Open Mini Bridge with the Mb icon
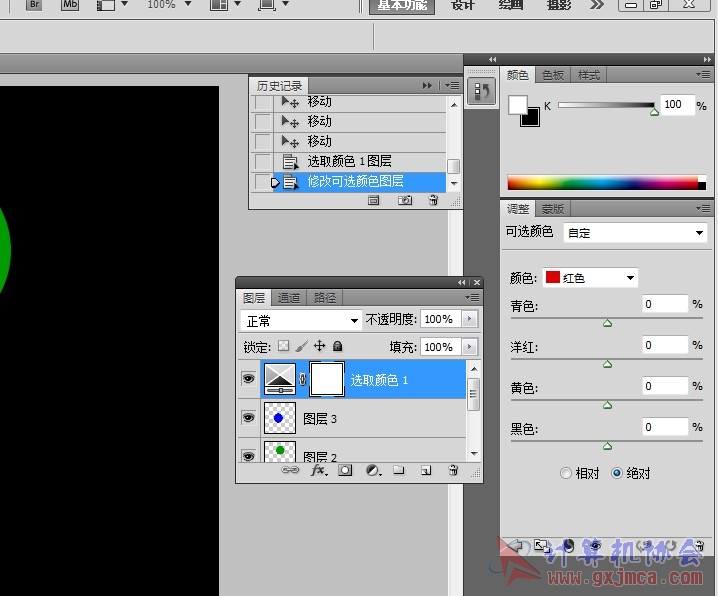This screenshot has width=718, height=596. tap(70, 5)
